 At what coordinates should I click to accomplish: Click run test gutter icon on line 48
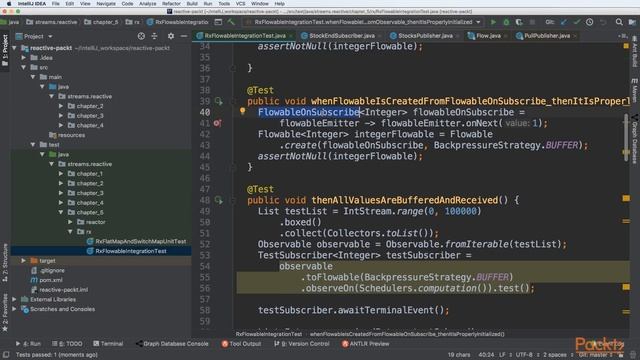coord(219,200)
